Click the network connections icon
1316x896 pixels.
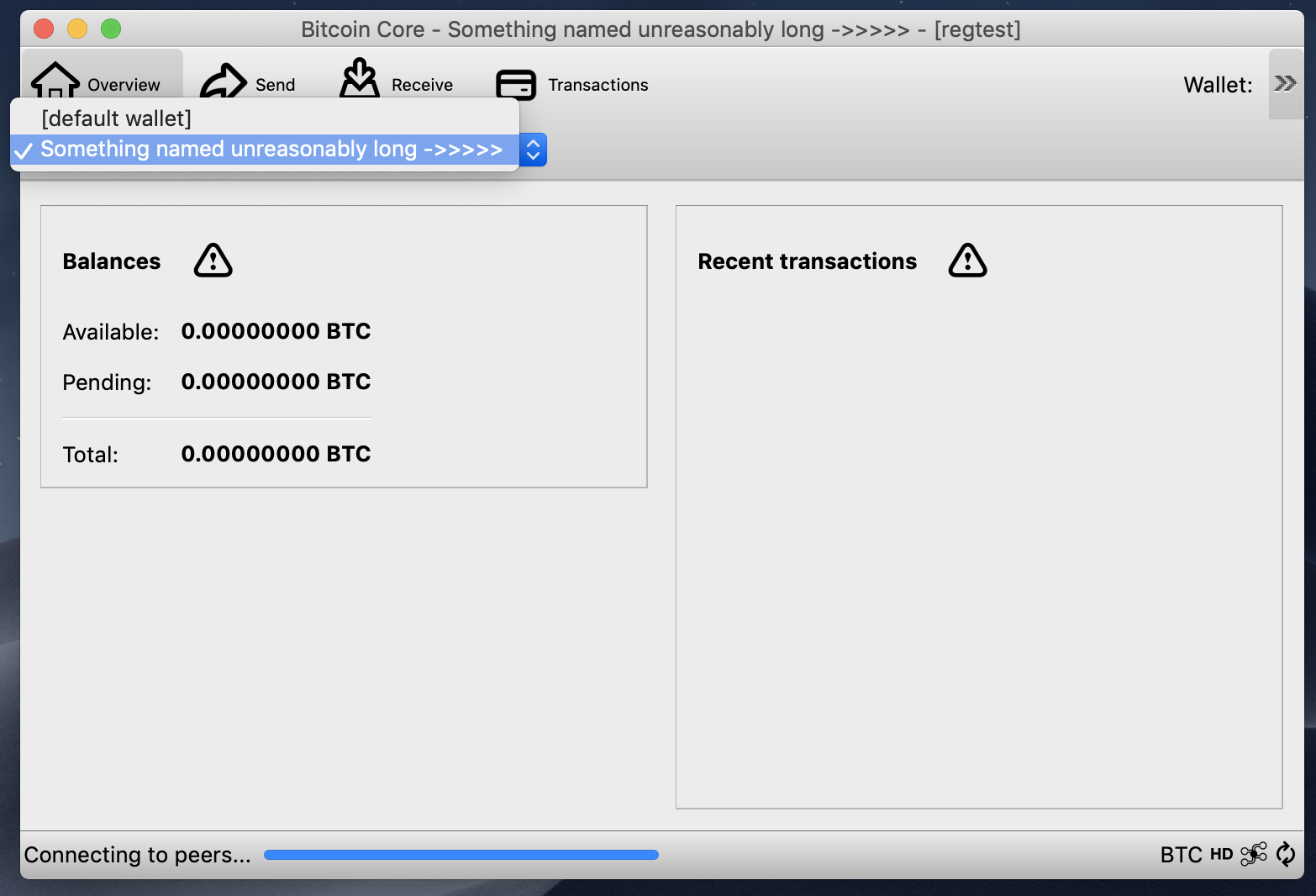coord(1253,854)
